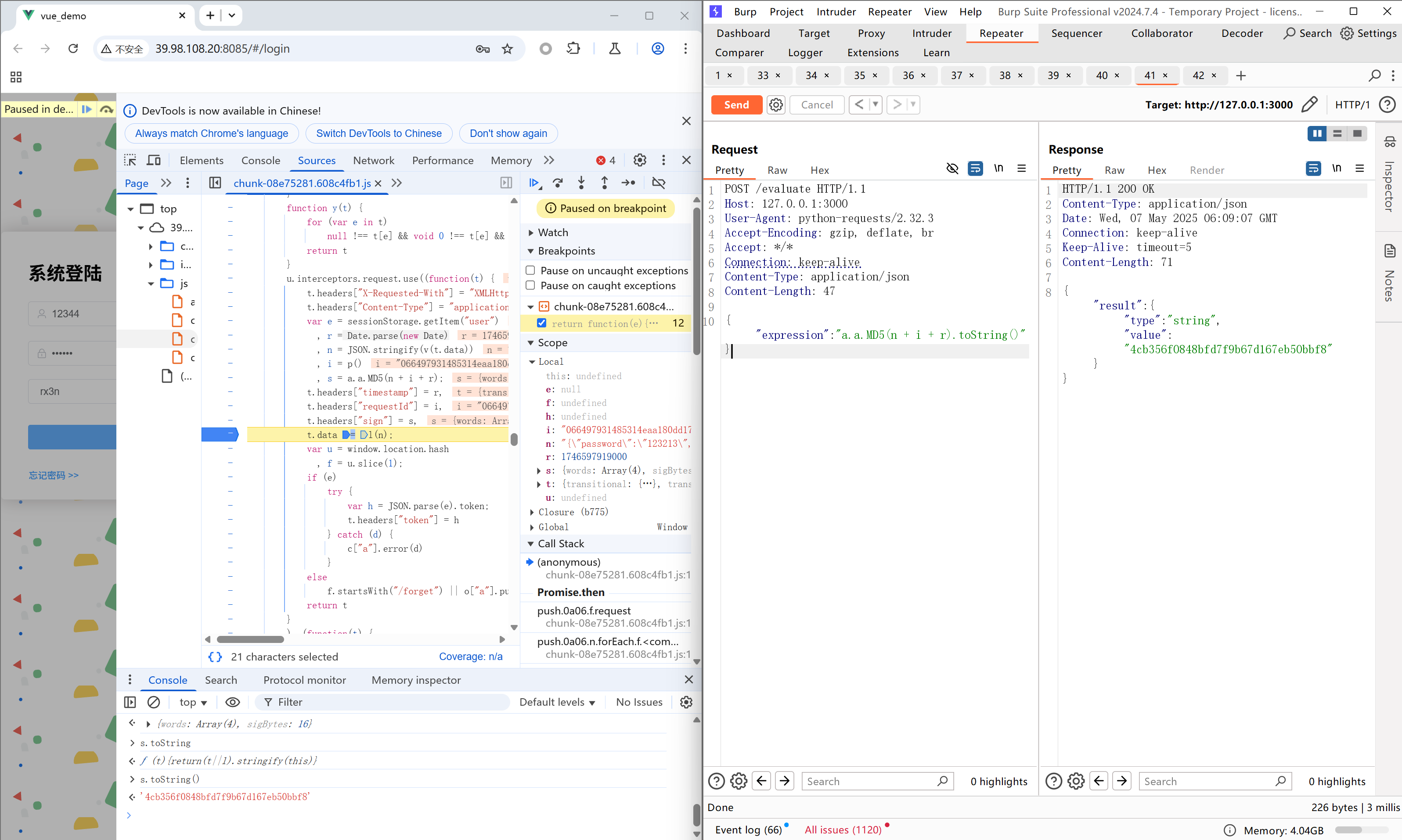Click Switch DevTools to Chinese

click(378, 133)
